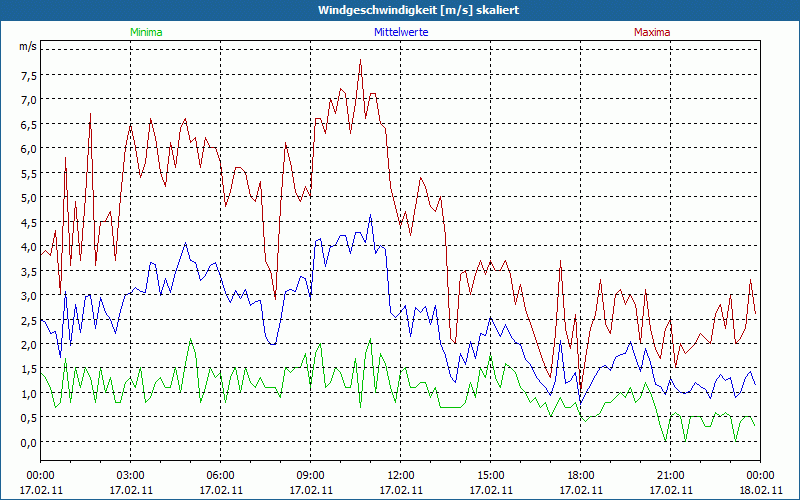800x500 pixels.
Task: Click the 6,5 y-axis value
Action: point(29,125)
